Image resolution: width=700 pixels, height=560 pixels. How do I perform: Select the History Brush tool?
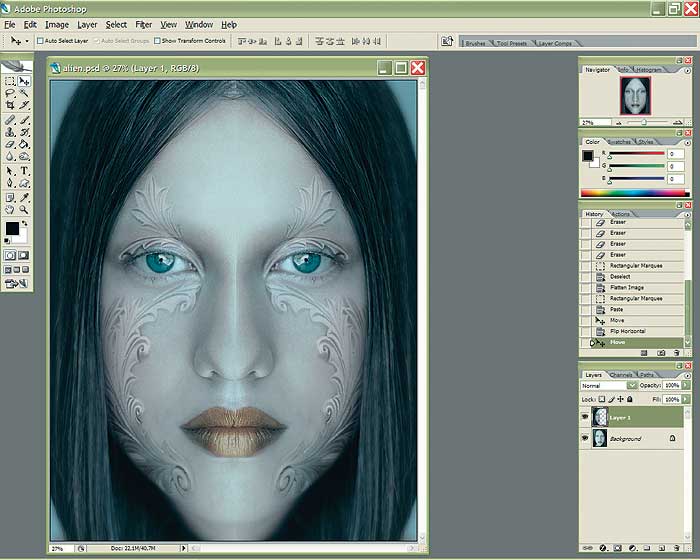click(x=24, y=132)
